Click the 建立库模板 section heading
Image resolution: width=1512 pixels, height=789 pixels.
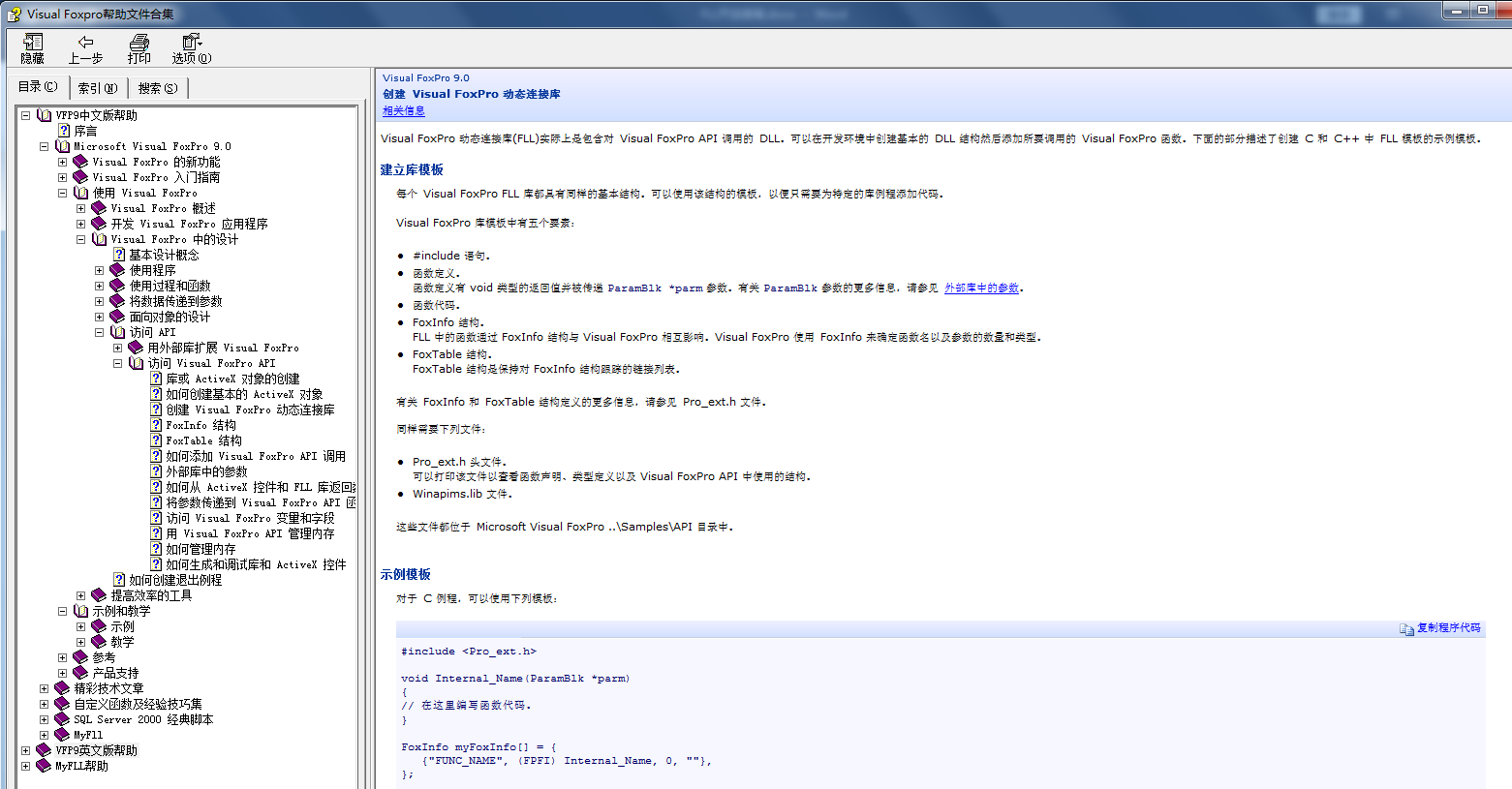412,169
